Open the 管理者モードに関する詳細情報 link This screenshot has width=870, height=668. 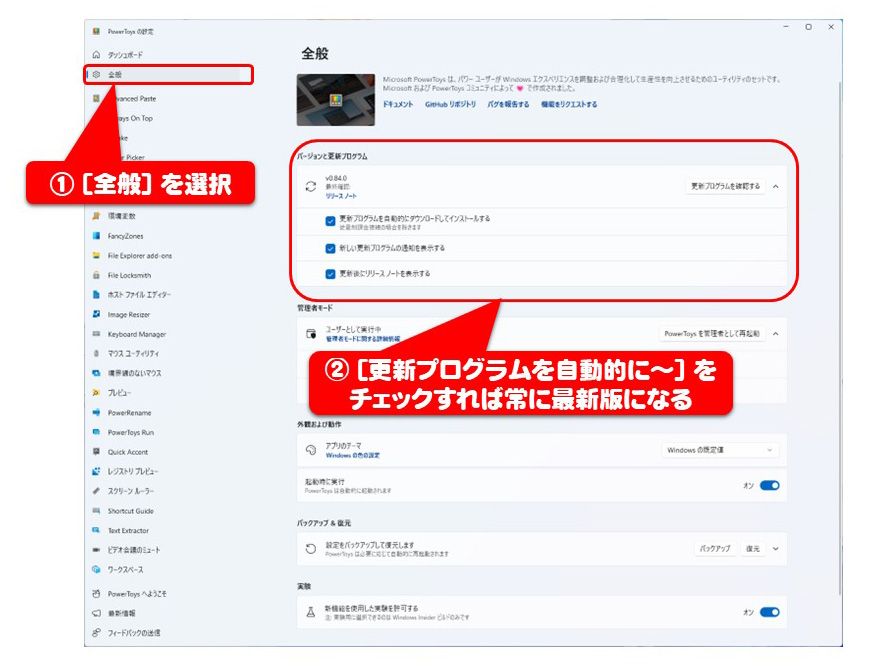click(362, 338)
